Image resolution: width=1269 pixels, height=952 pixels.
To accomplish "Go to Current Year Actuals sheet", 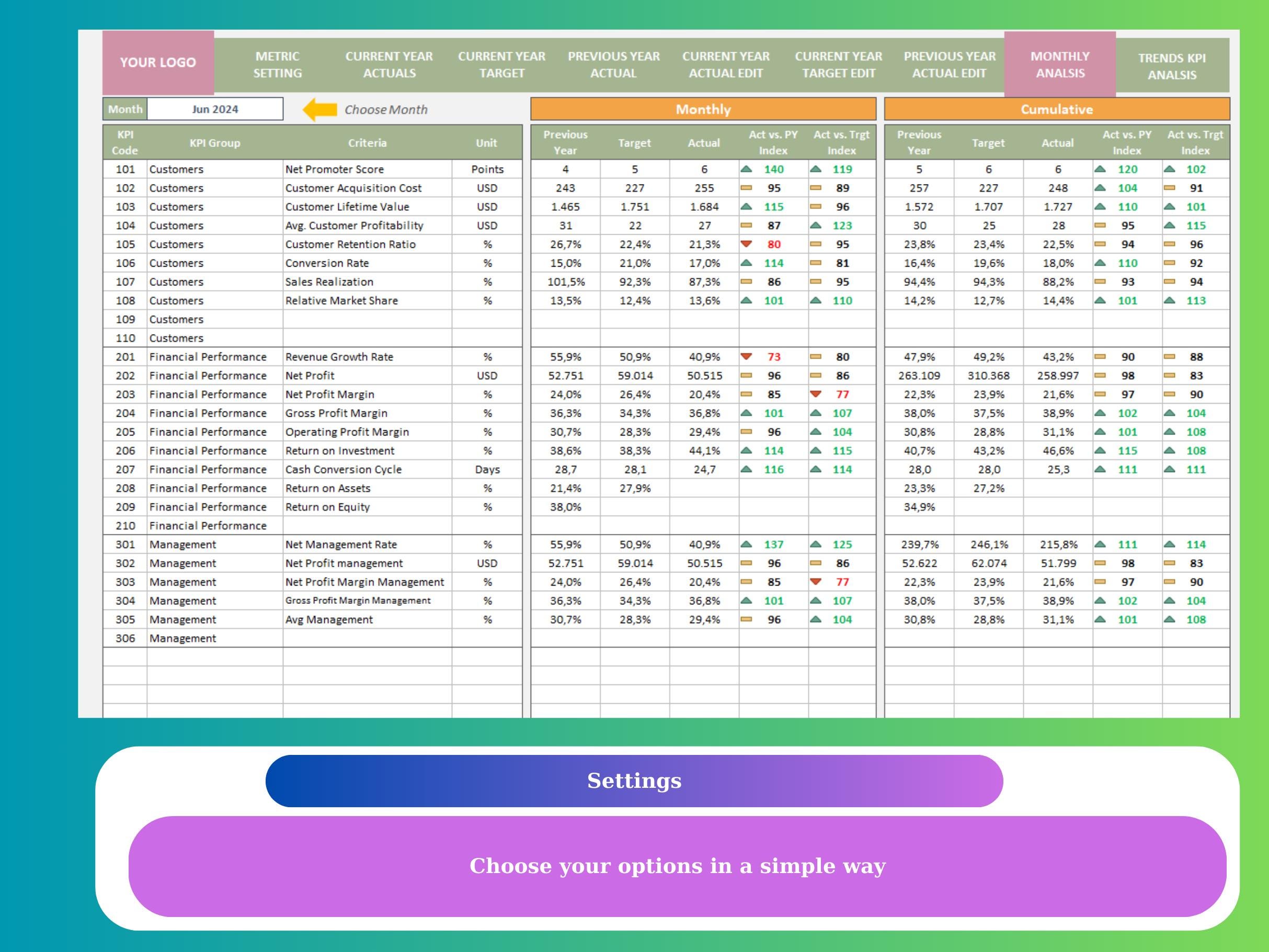I will 389,65.
